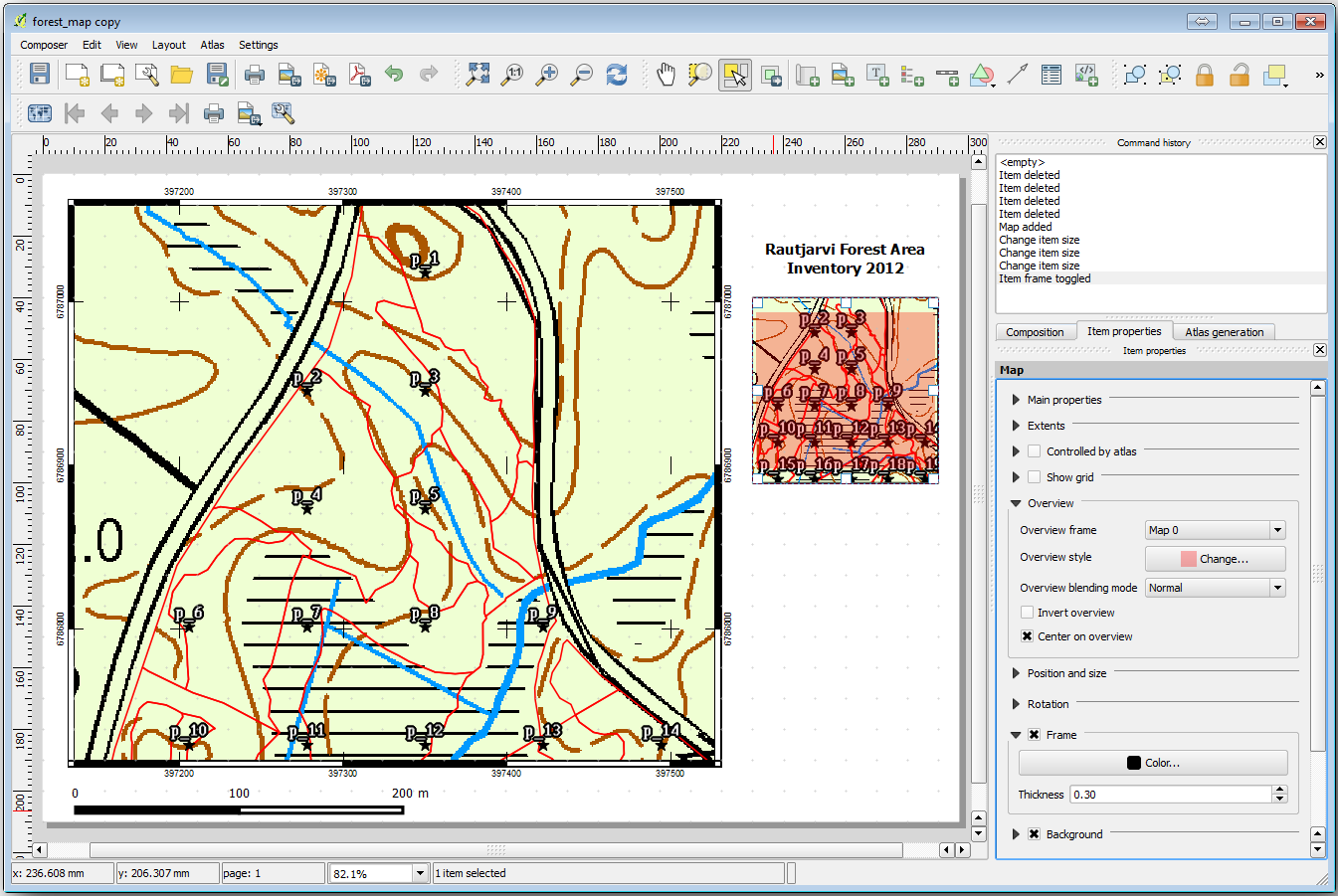
Task: Click the Add attribute table icon
Action: tap(1051, 75)
